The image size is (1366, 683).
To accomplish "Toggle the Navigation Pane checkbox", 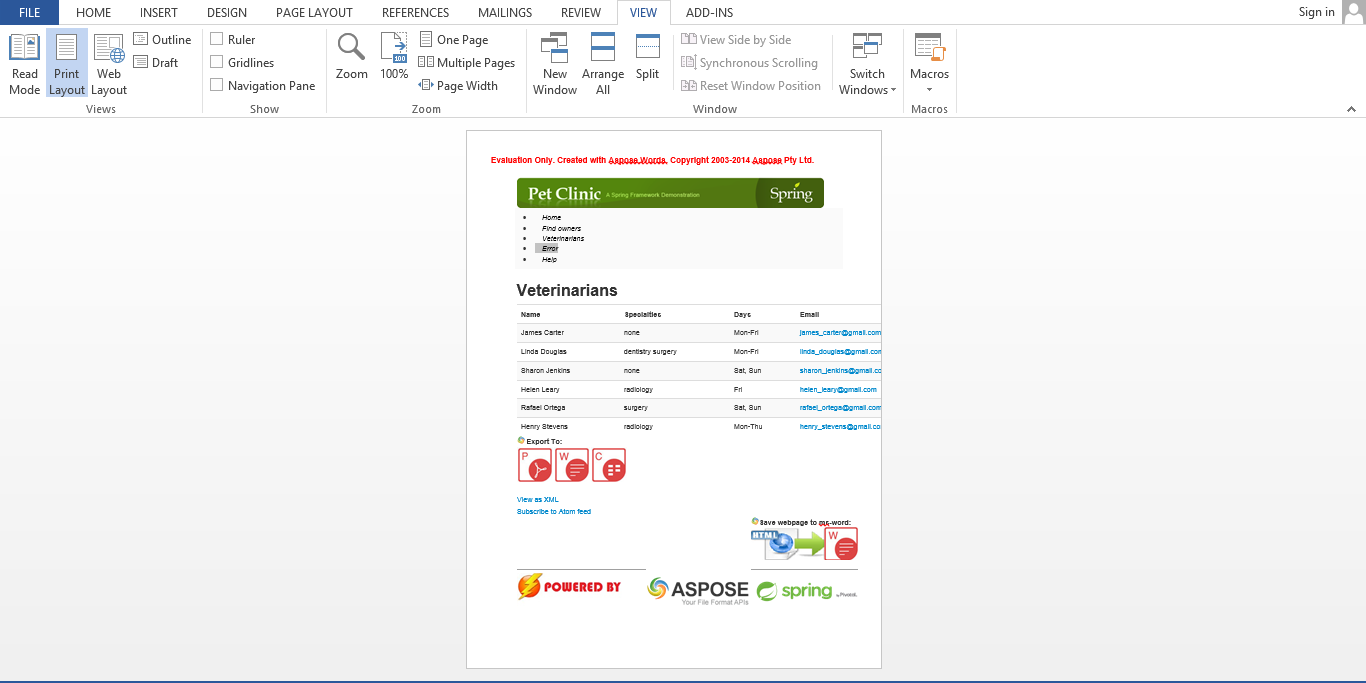I will 217,85.
